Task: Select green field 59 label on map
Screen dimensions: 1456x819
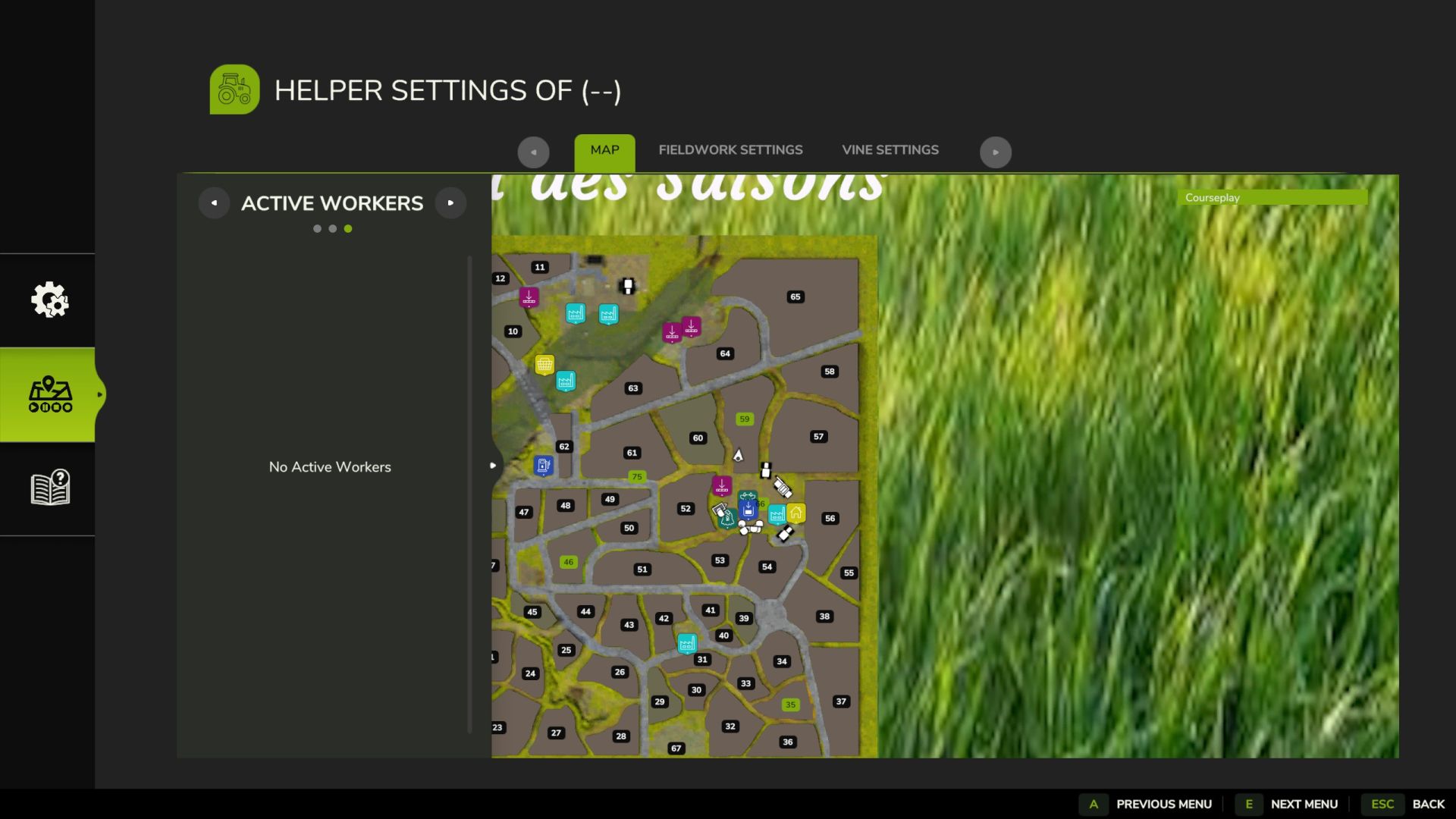Action: tap(745, 419)
